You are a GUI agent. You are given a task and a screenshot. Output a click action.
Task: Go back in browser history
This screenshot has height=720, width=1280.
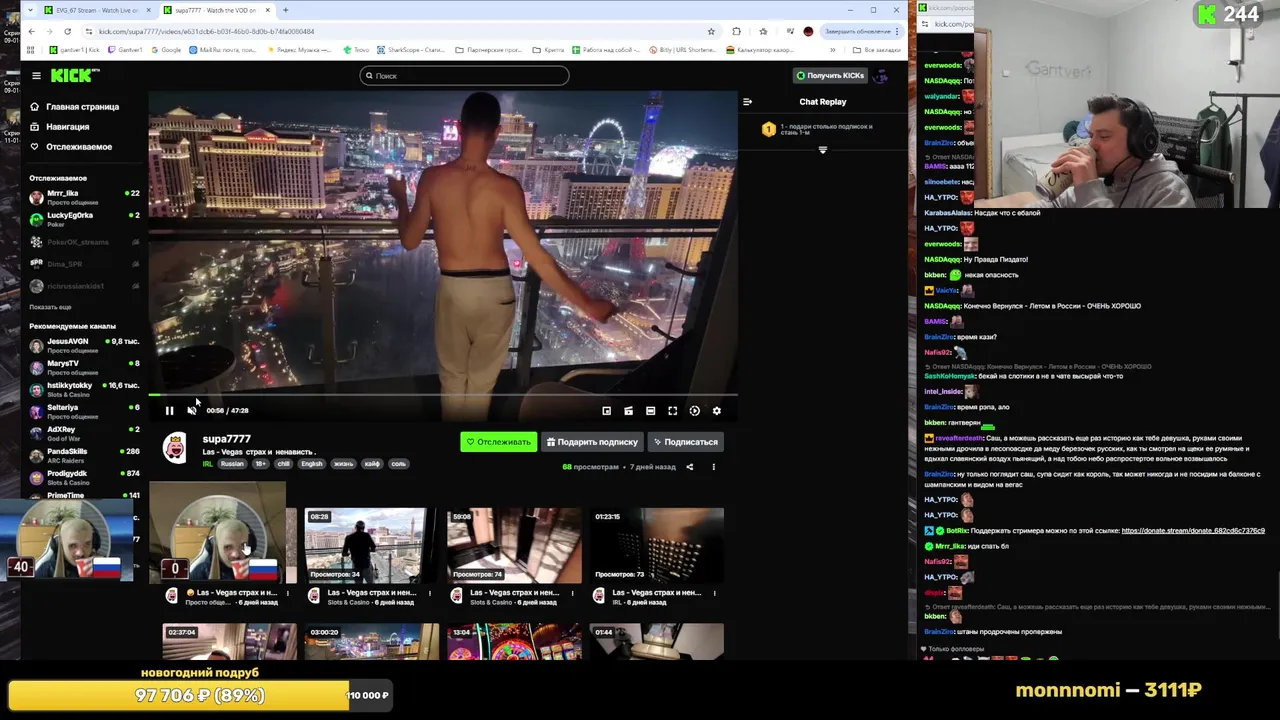[31, 31]
